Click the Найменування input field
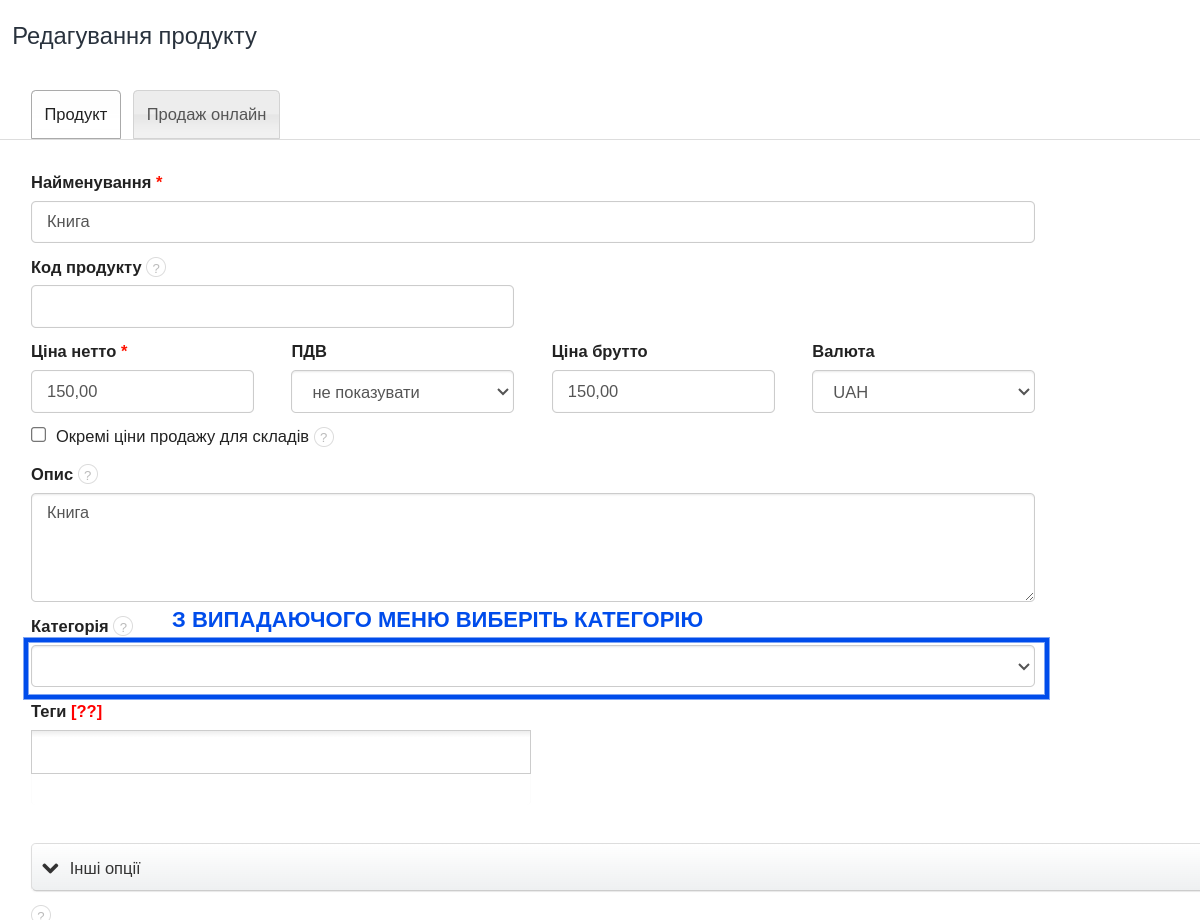1200x920 pixels. coord(532,222)
